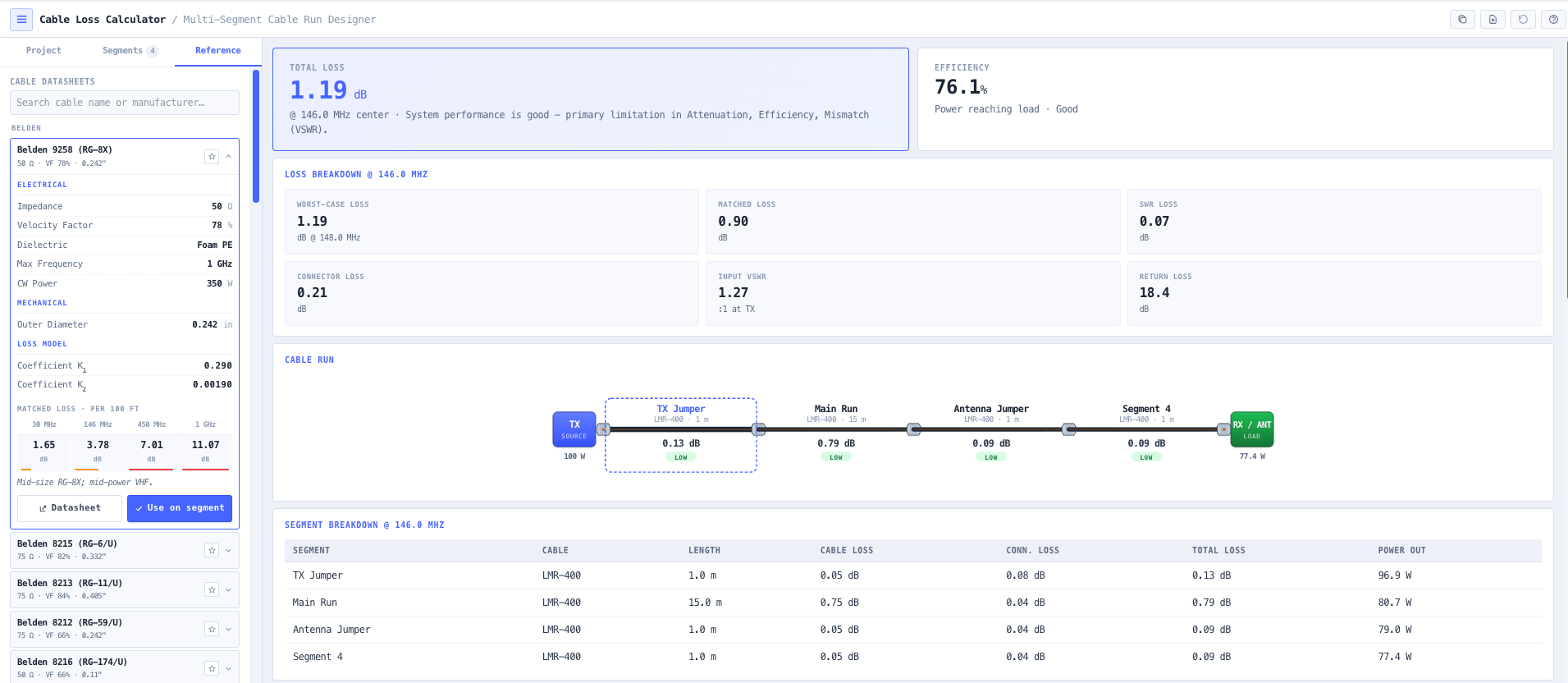Click connector between Main Run and Antenna Jumper
This screenshot has width=1568, height=683.
[913, 429]
